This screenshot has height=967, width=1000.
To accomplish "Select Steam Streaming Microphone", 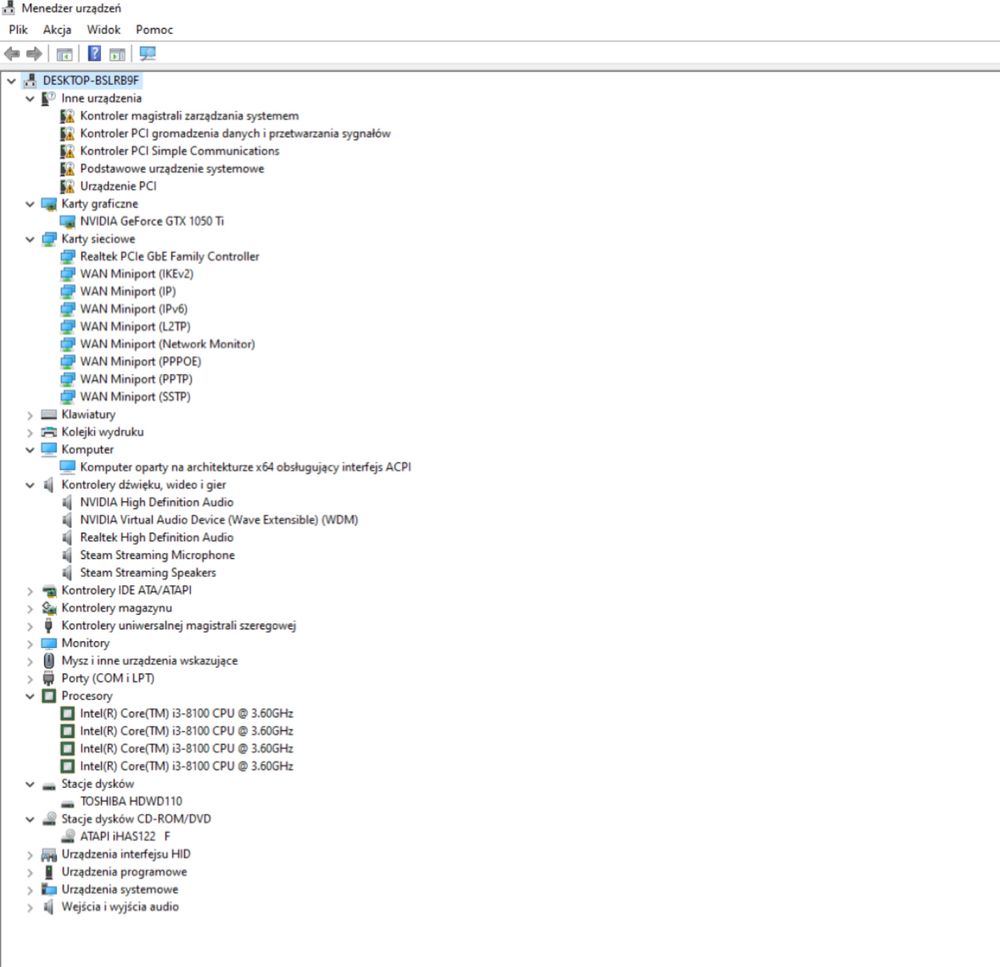I will coord(158,555).
